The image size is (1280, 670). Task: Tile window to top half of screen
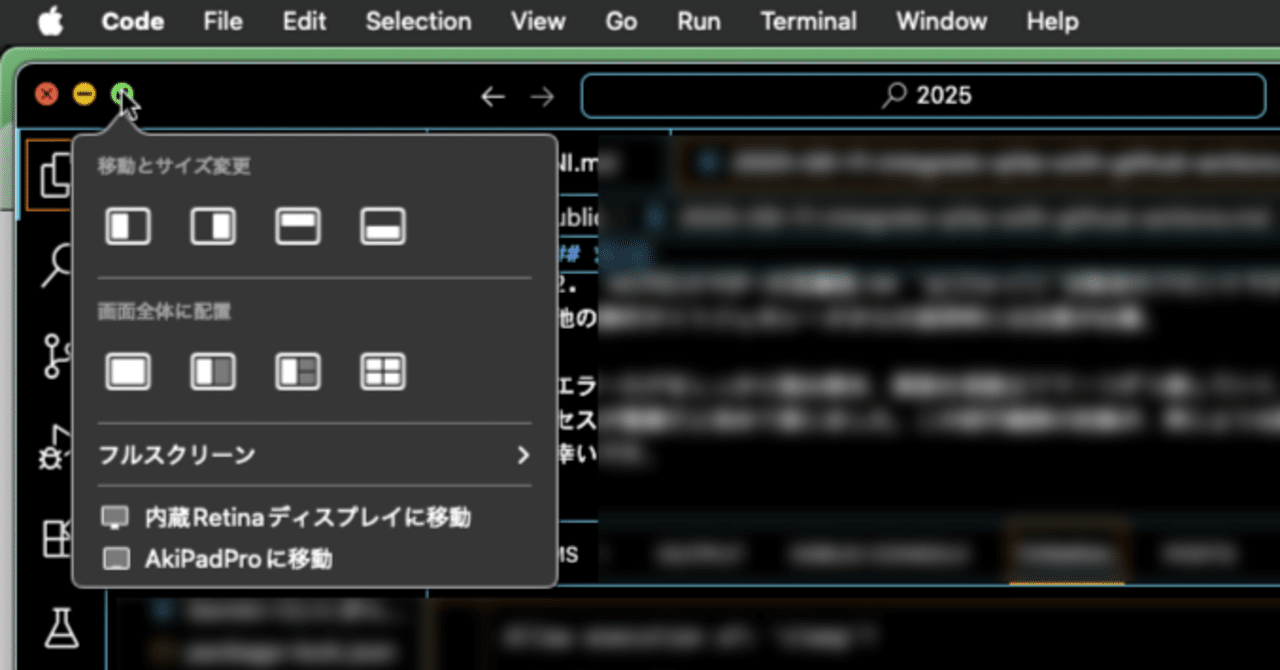coord(297,226)
